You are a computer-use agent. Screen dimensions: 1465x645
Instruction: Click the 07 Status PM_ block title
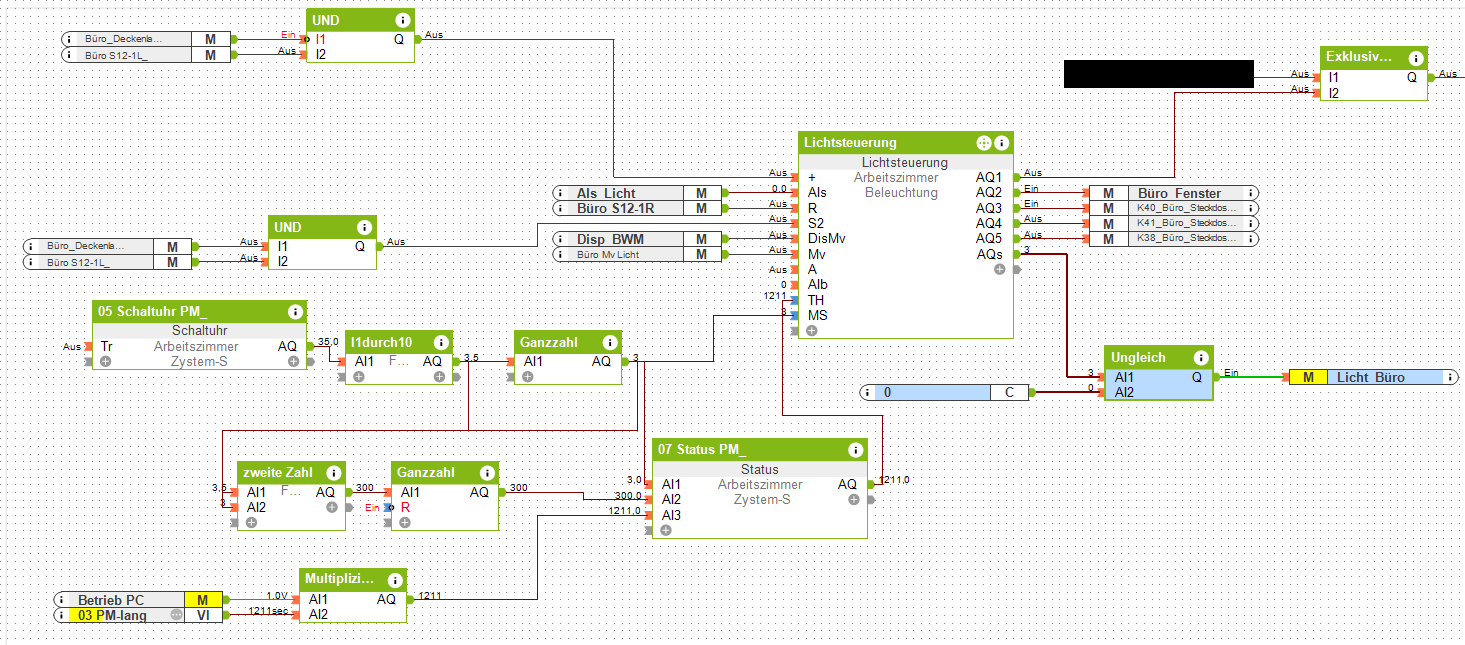tap(702, 449)
